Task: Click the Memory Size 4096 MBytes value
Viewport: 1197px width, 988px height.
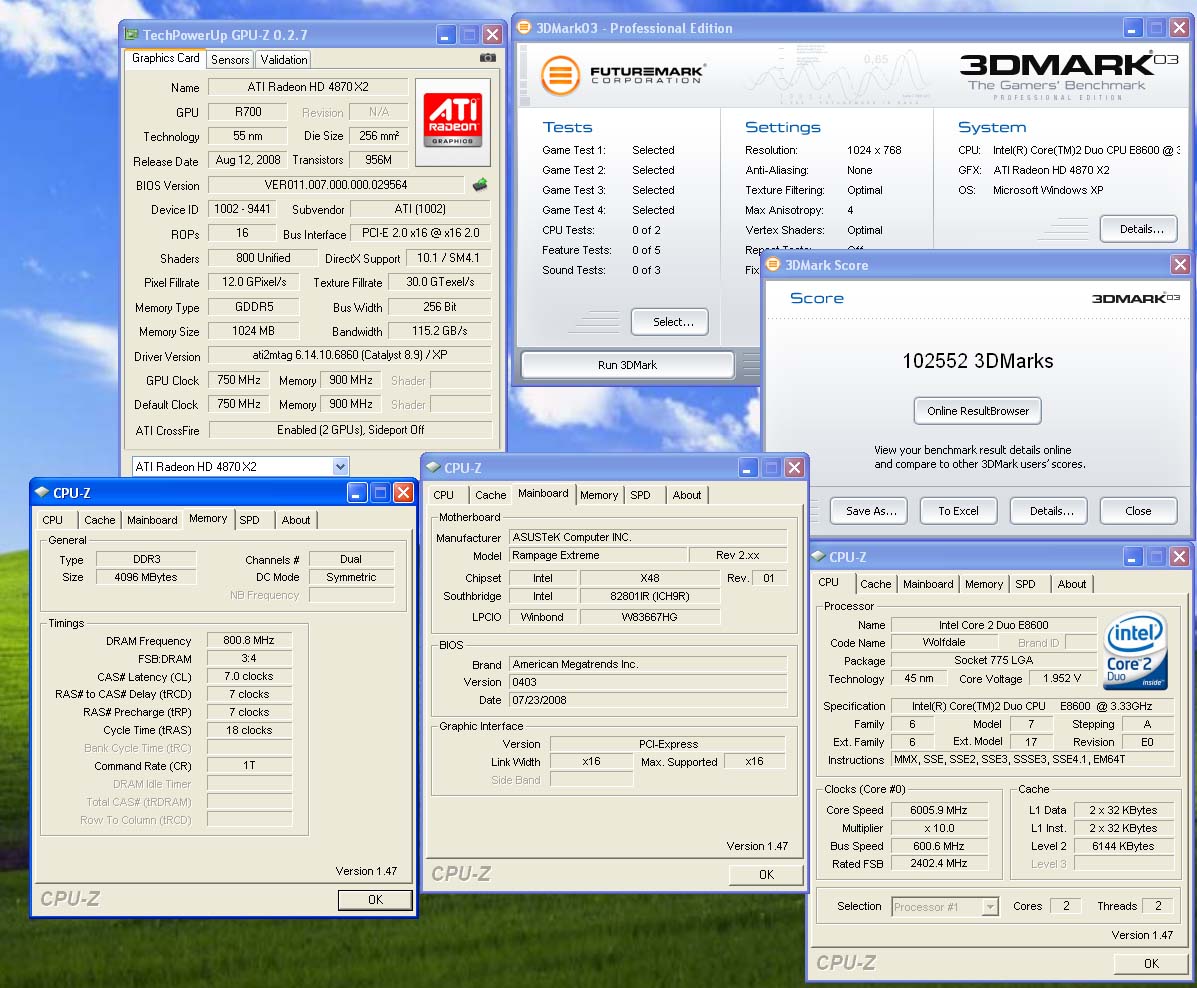Action: [145, 577]
